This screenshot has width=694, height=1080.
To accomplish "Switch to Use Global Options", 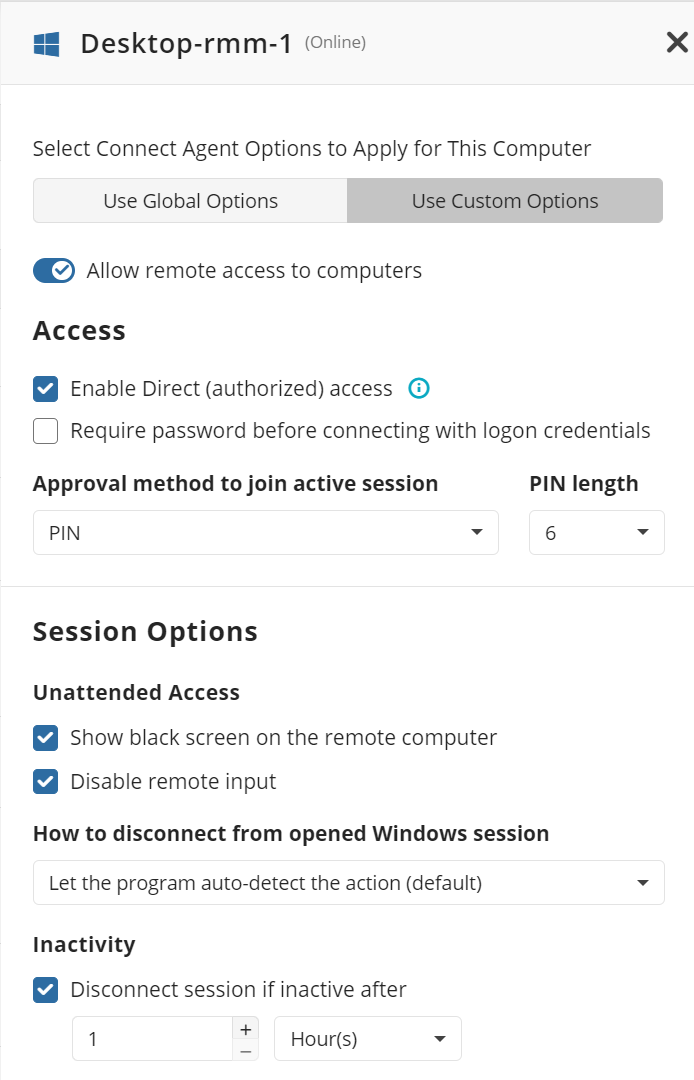I will (190, 200).
